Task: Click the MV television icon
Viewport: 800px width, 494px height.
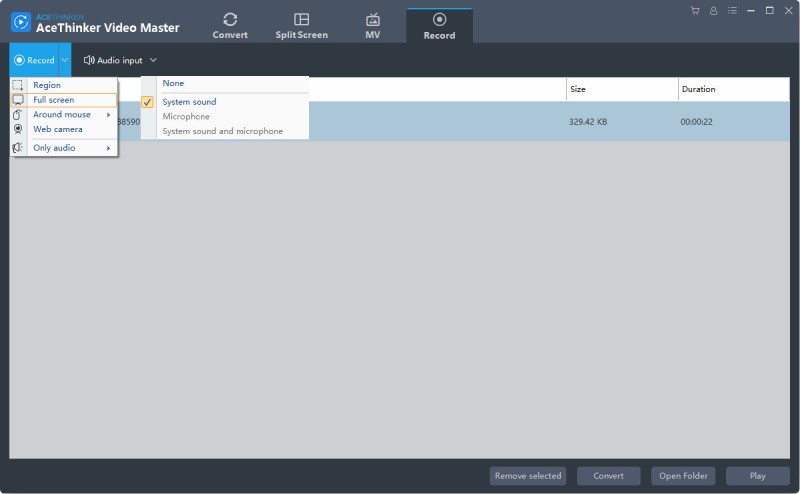Action: point(372,19)
